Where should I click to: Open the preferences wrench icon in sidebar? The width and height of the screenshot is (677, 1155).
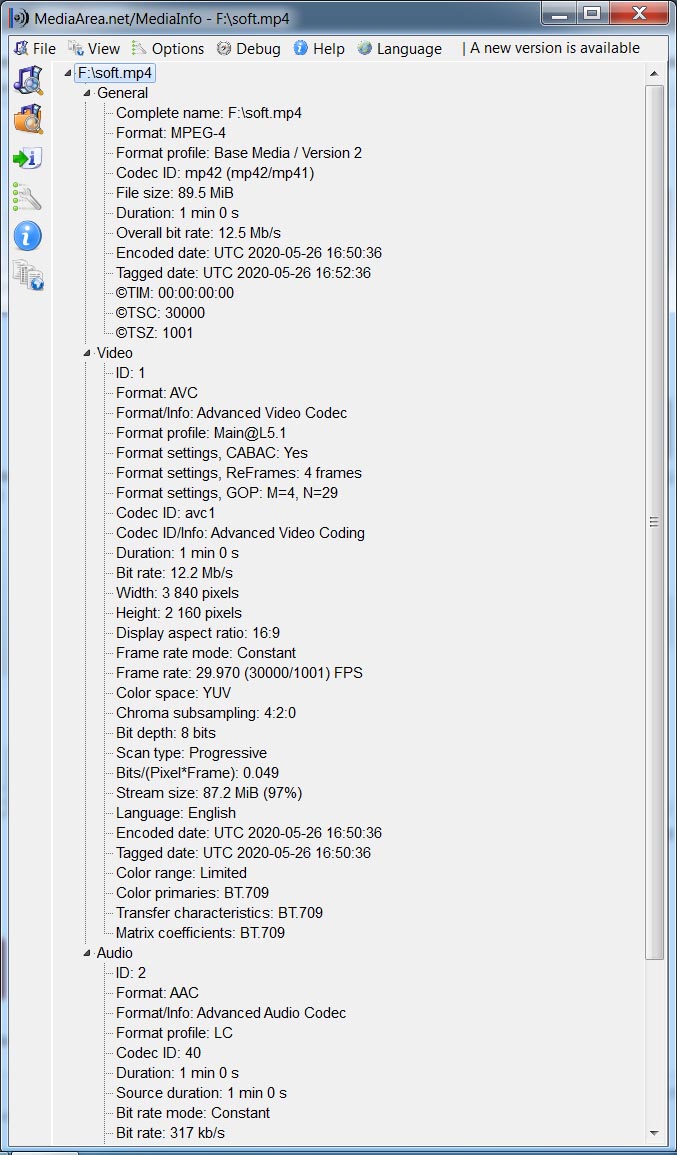pos(27,197)
